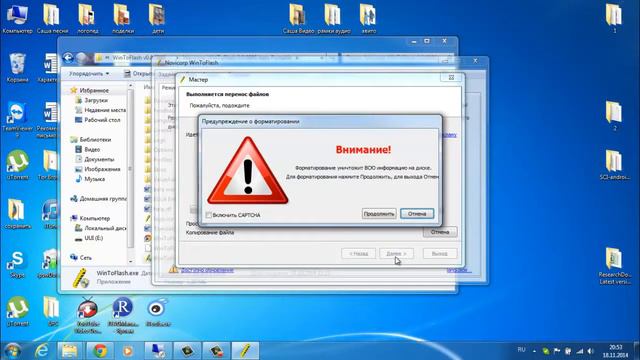The image size is (640, 360).
Task: Open uTorrent shortcut beside Tor folder
Action: pyautogui.click(x=17, y=165)
